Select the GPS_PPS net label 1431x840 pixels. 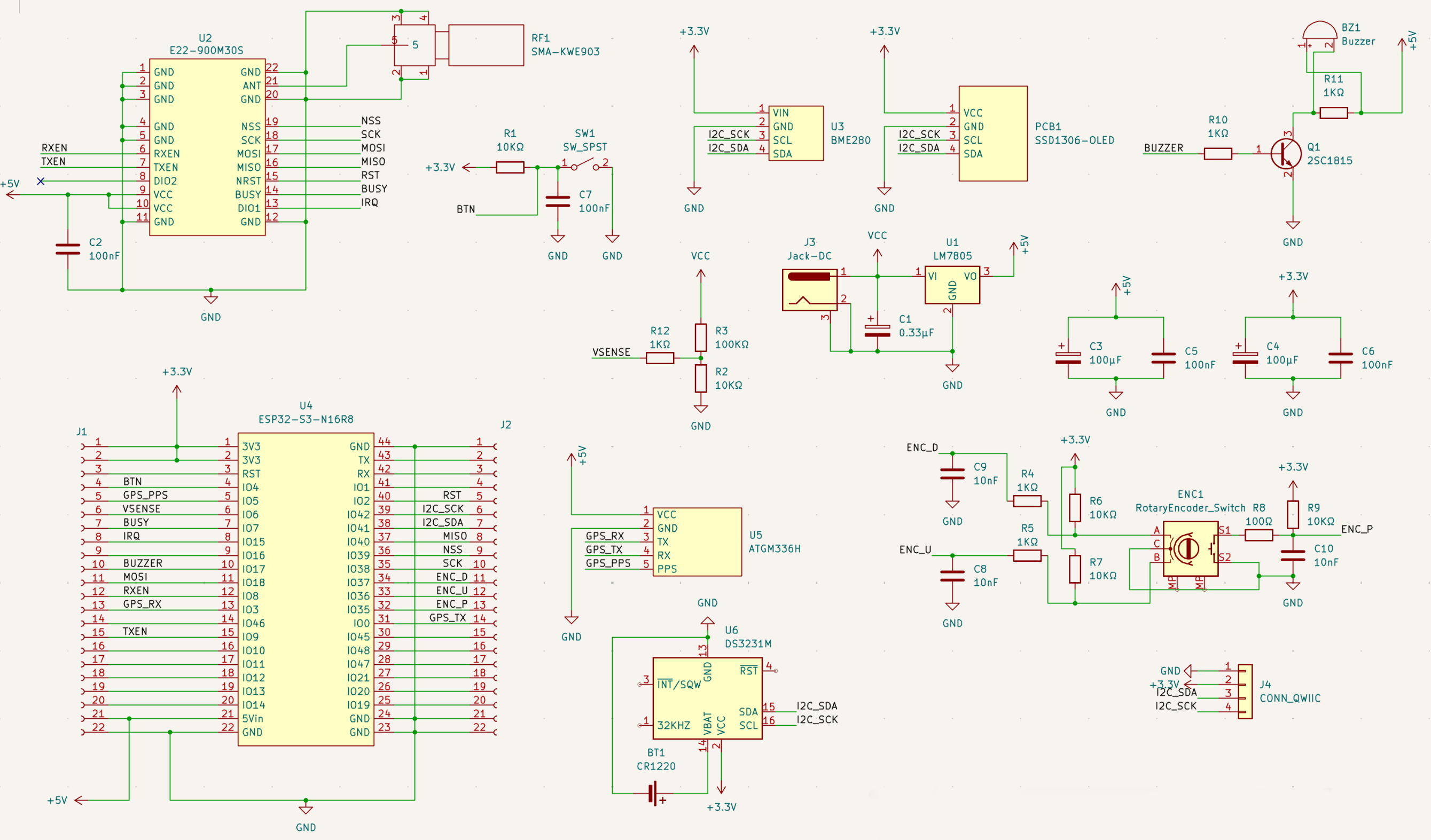tap(146, 494)
